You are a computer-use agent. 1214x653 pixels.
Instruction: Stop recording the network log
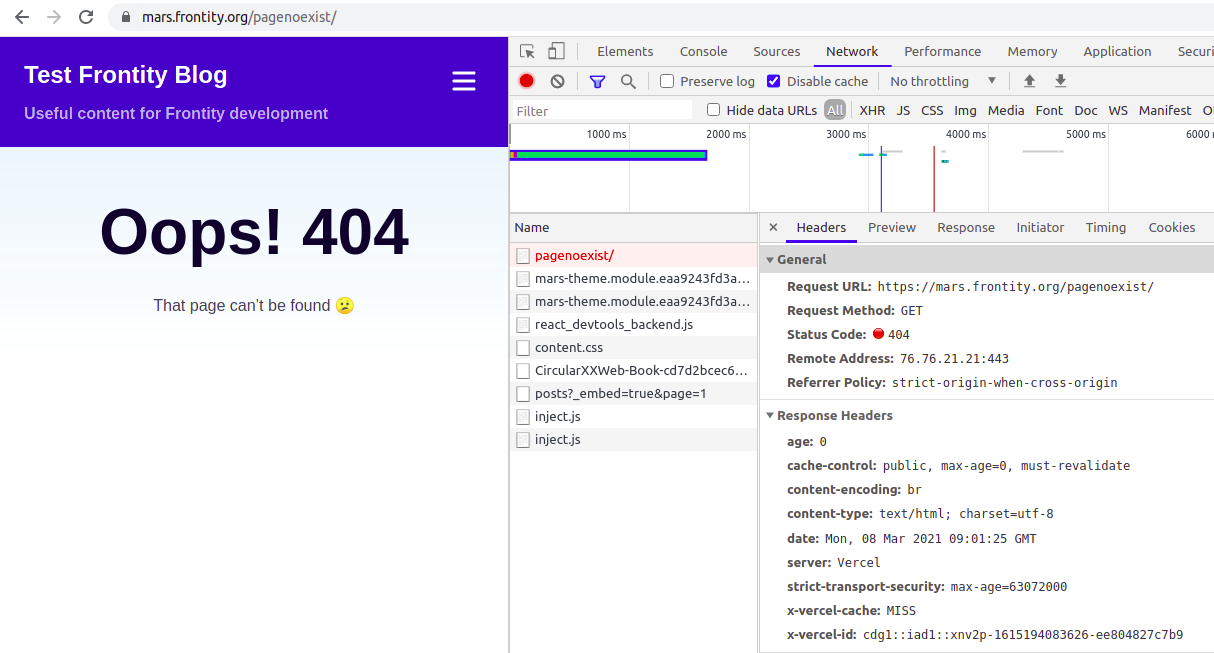pyautogui.click(x=527, y=81)
